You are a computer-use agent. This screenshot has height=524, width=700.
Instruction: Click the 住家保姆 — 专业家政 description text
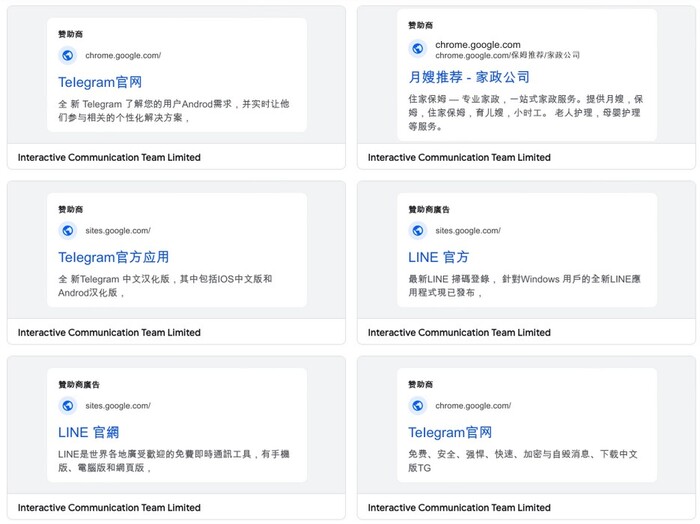click(x=525, y=112)
